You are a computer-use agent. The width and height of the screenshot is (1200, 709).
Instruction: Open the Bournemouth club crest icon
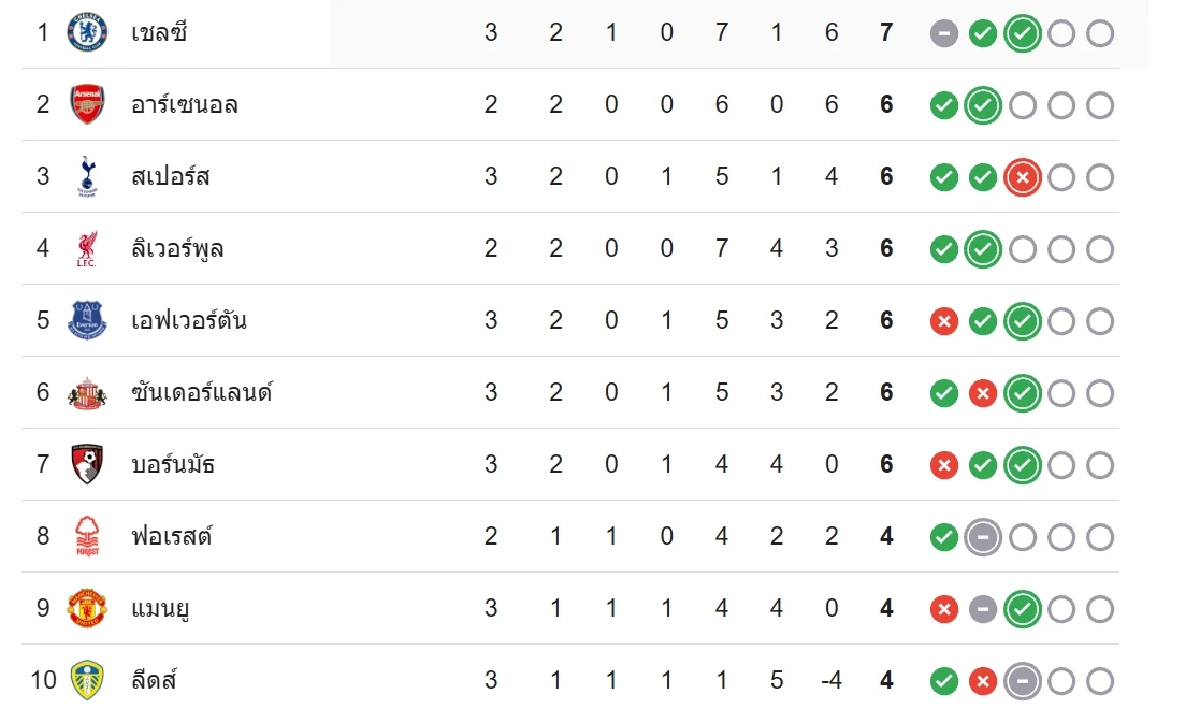(x=86, y=465)
